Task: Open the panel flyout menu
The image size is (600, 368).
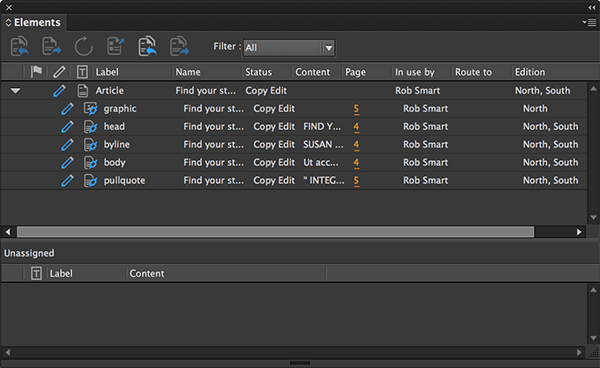Action: pos(589,23)
